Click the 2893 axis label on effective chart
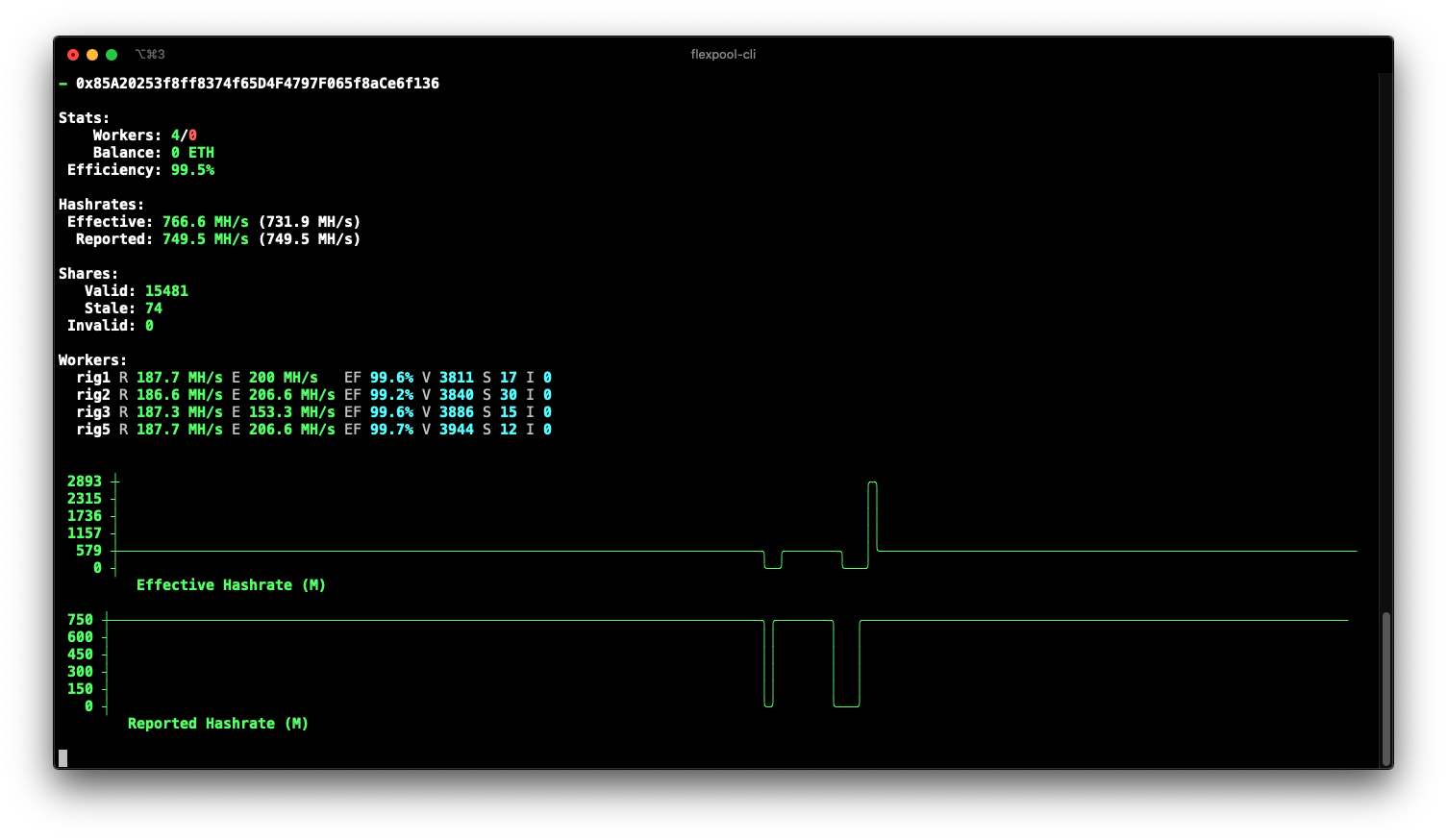Image resolution: width=1447 pixels, height=840 pixels. pos(85,482)
